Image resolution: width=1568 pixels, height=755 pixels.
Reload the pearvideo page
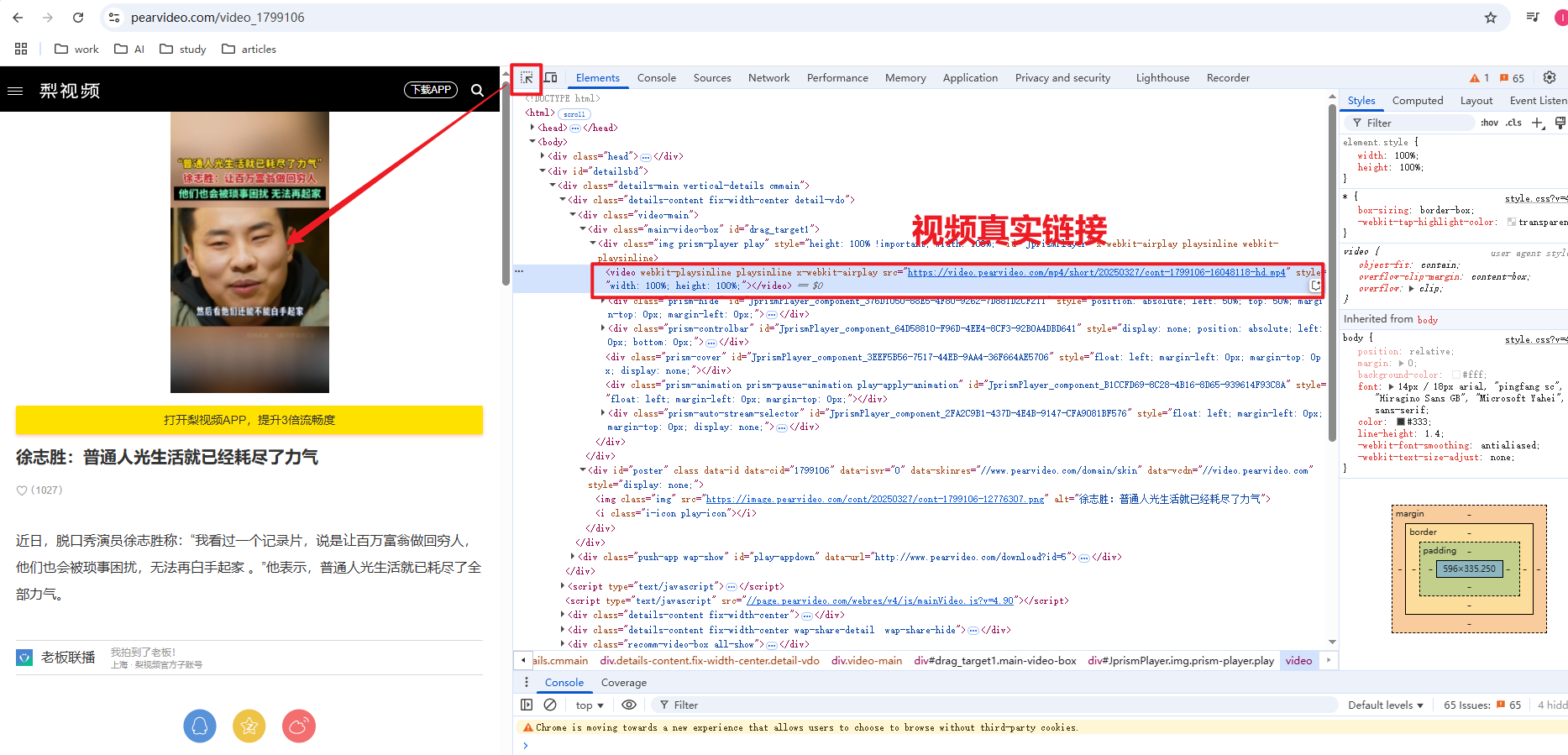(78, 18)
